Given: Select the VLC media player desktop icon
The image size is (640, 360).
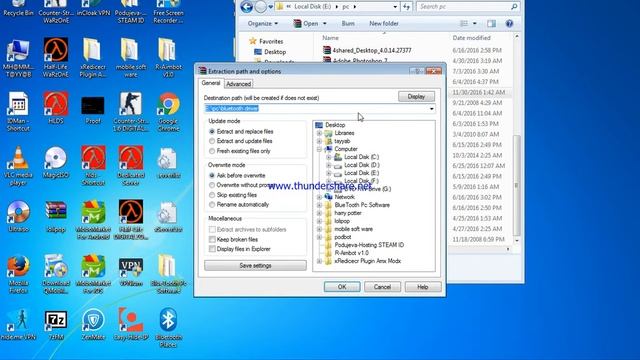Looking at the screenshot, I should (18, 165).
